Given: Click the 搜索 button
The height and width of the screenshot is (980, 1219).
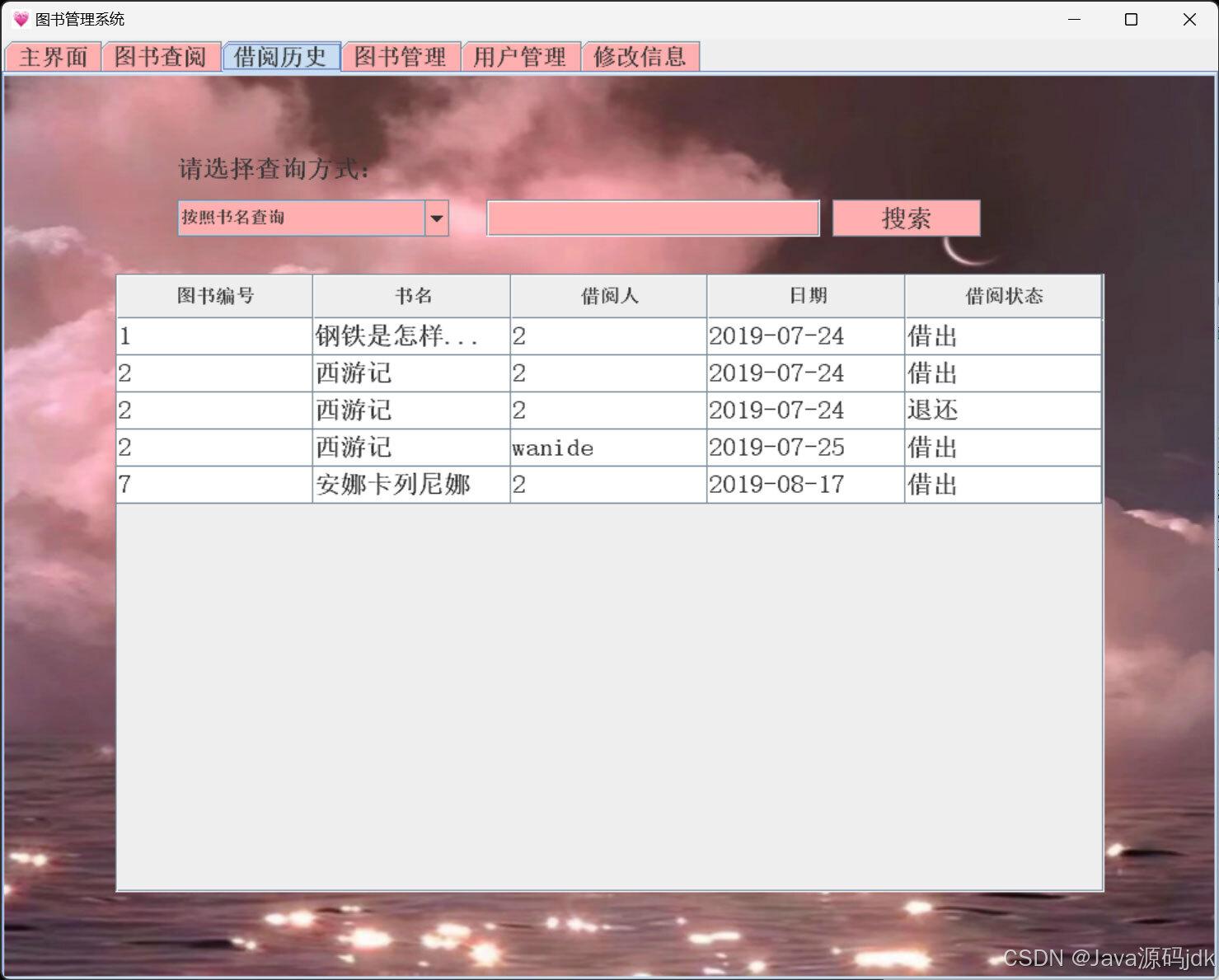Looking at the screenshot, I should pos(907,218).
